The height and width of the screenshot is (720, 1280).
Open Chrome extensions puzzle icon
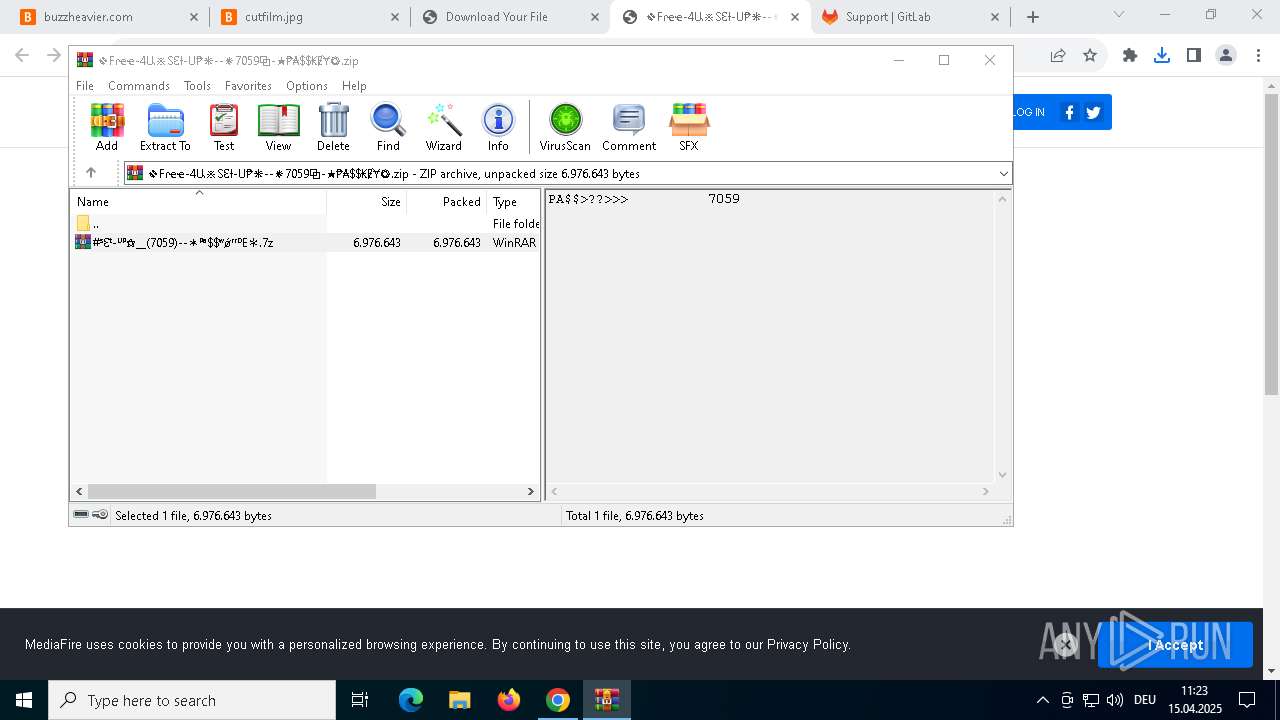(1130, 56)
